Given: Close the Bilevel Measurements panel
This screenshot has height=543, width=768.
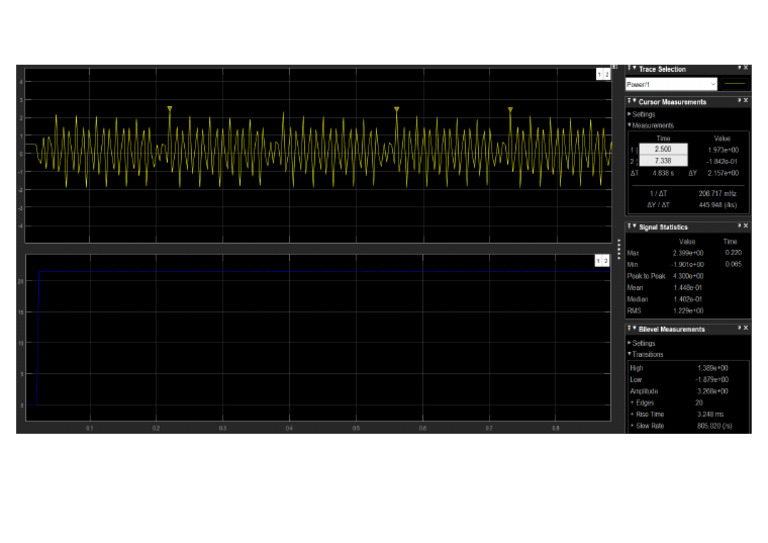Looking at the screenshot, I should coord(746,328).
